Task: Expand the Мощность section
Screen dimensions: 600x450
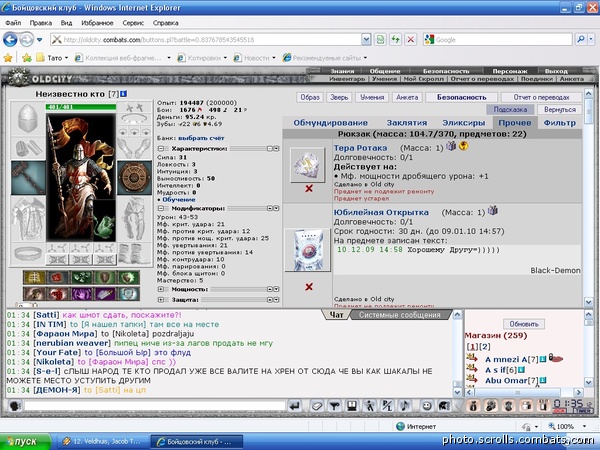Action: coord(161,289)
